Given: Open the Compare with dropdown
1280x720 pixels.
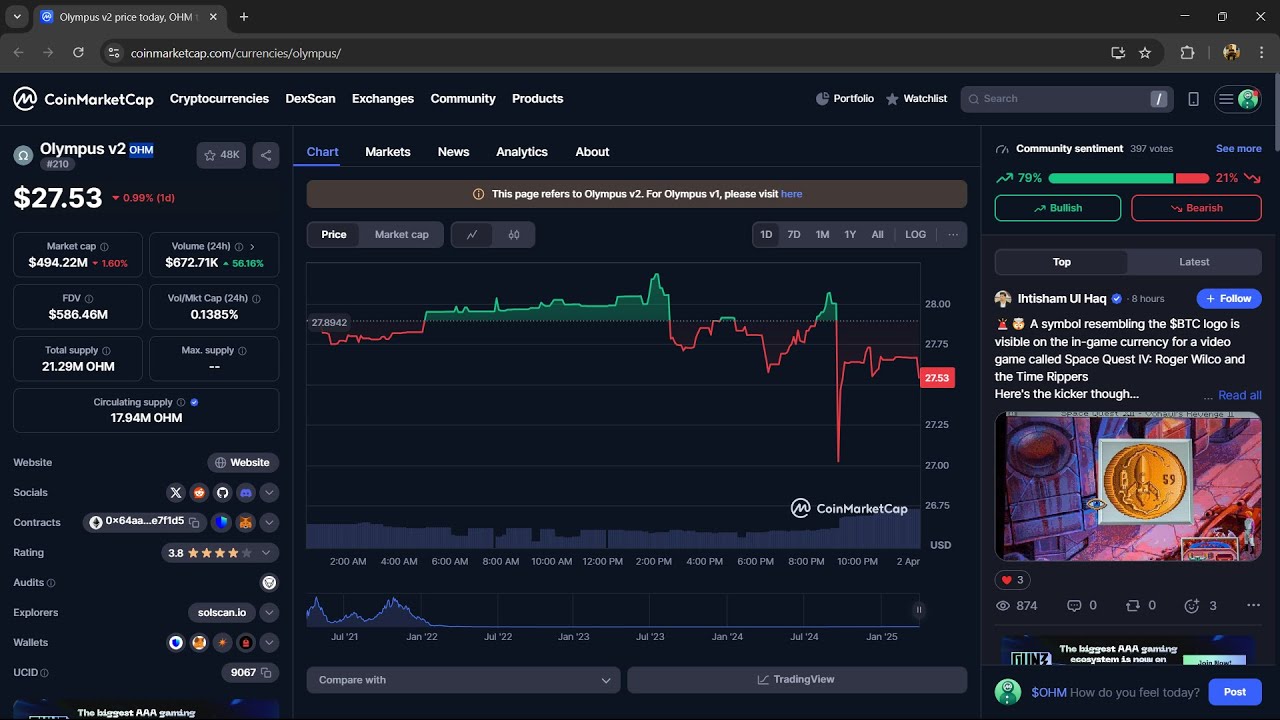Looking at the screenshot, I should [x=464, y=680].
